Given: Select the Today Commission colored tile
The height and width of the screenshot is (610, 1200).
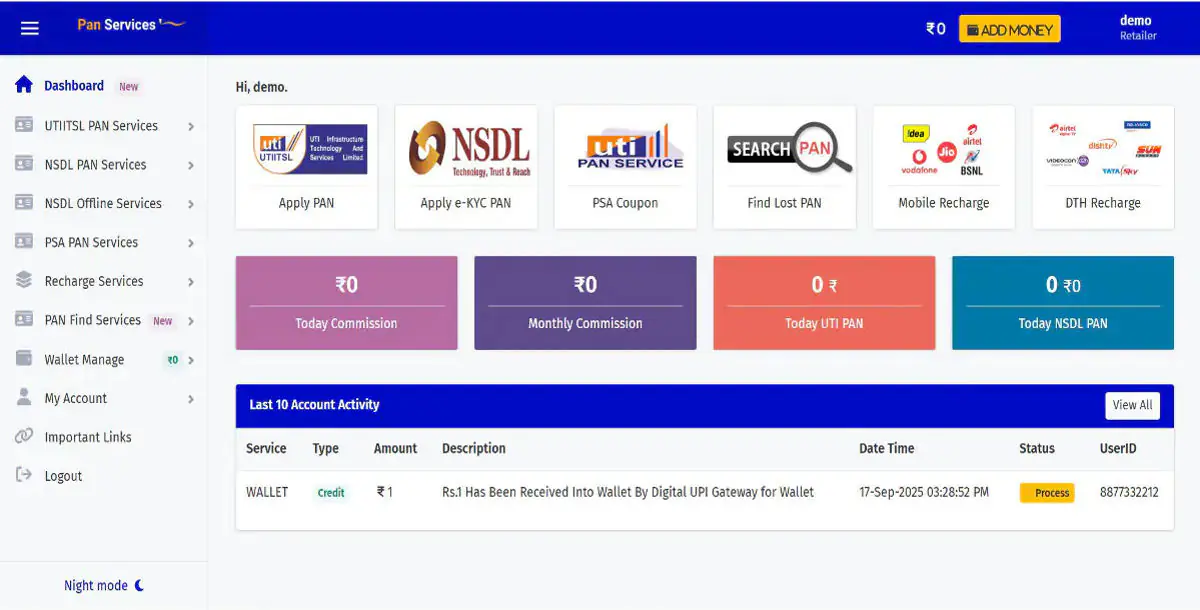Looking at the screenshot, I should [346, 302].
